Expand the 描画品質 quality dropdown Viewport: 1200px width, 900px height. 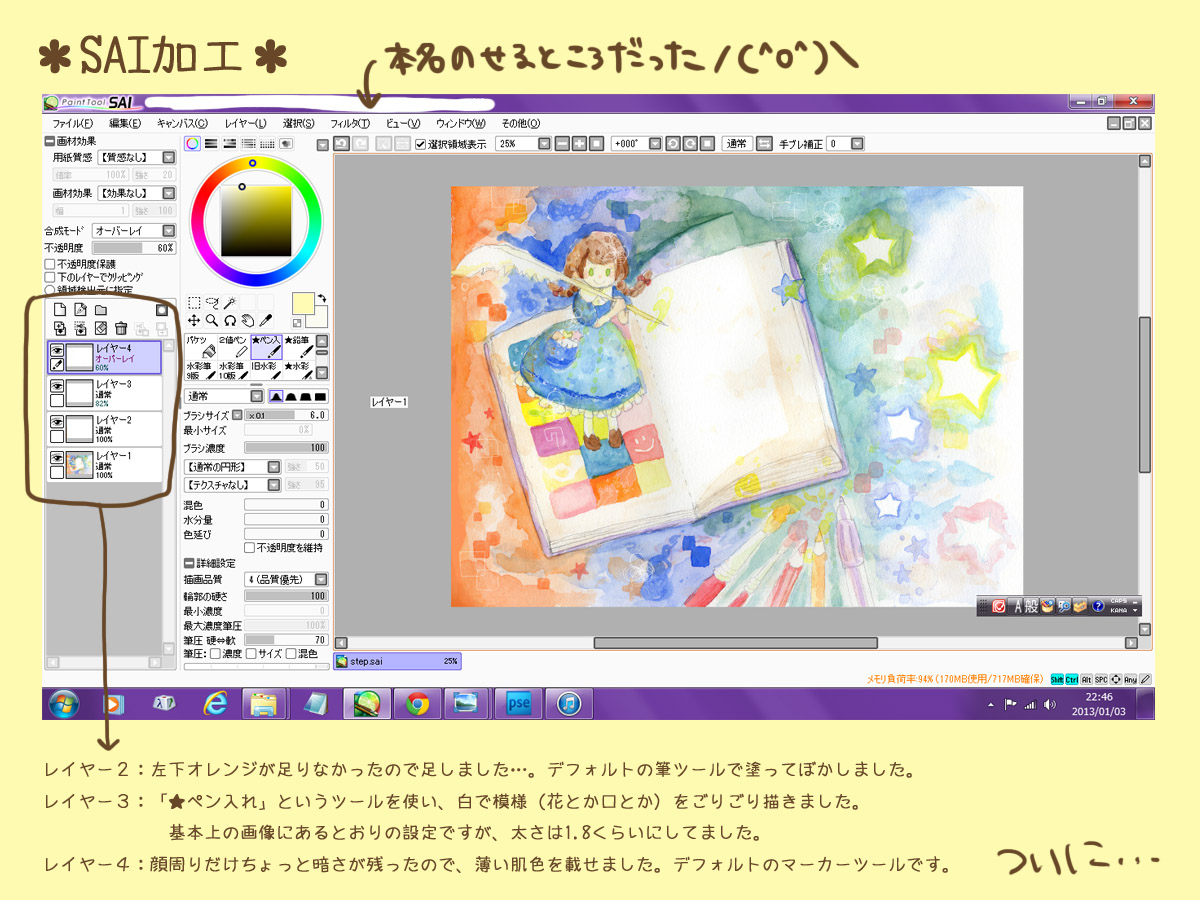320,579
